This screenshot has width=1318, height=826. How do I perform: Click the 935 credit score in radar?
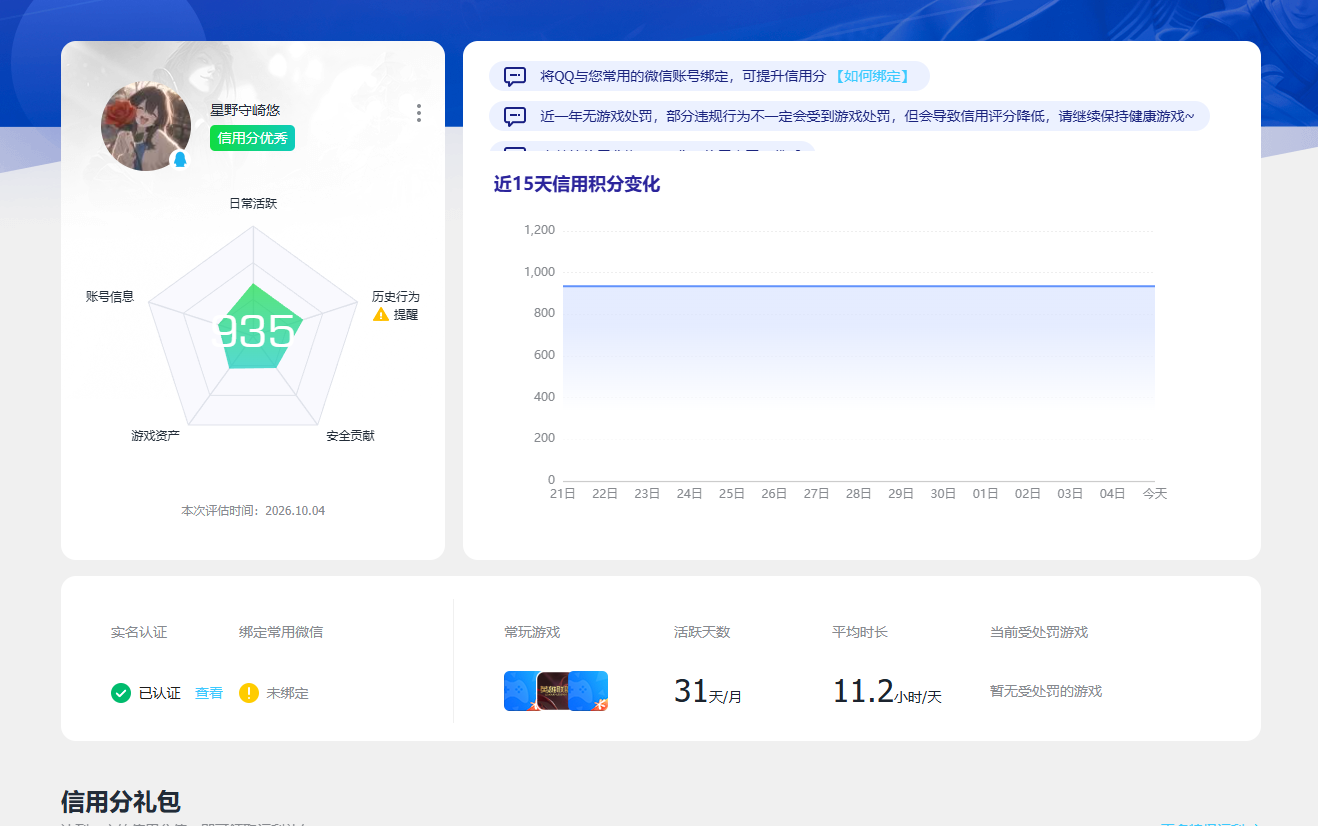(256, 332)
